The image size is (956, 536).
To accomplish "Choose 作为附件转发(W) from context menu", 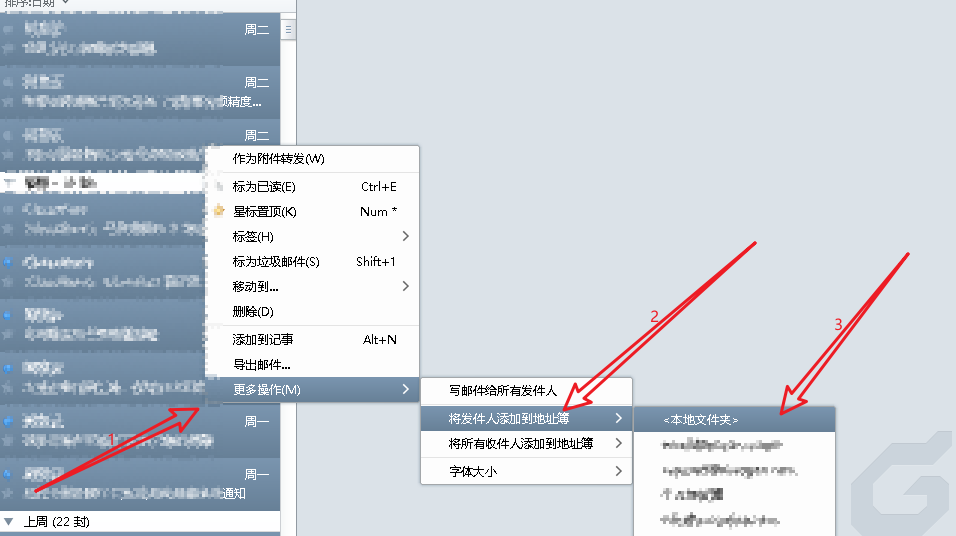I will [x=278, y=159].
